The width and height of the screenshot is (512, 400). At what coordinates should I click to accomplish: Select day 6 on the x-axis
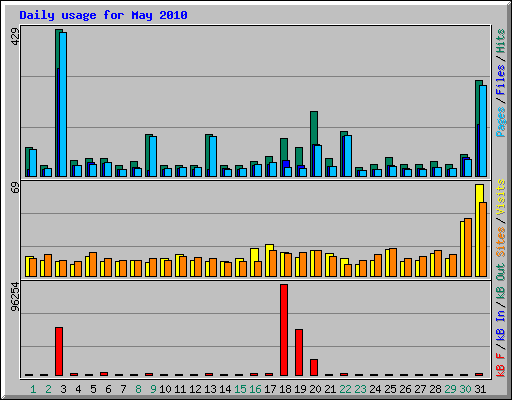click(108, 389)
